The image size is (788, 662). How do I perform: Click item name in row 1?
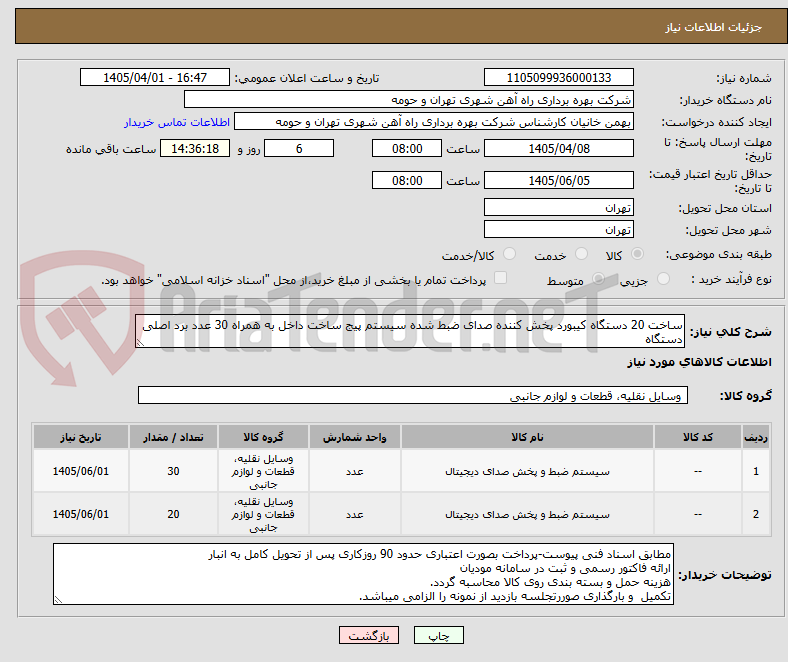point(527,471)
